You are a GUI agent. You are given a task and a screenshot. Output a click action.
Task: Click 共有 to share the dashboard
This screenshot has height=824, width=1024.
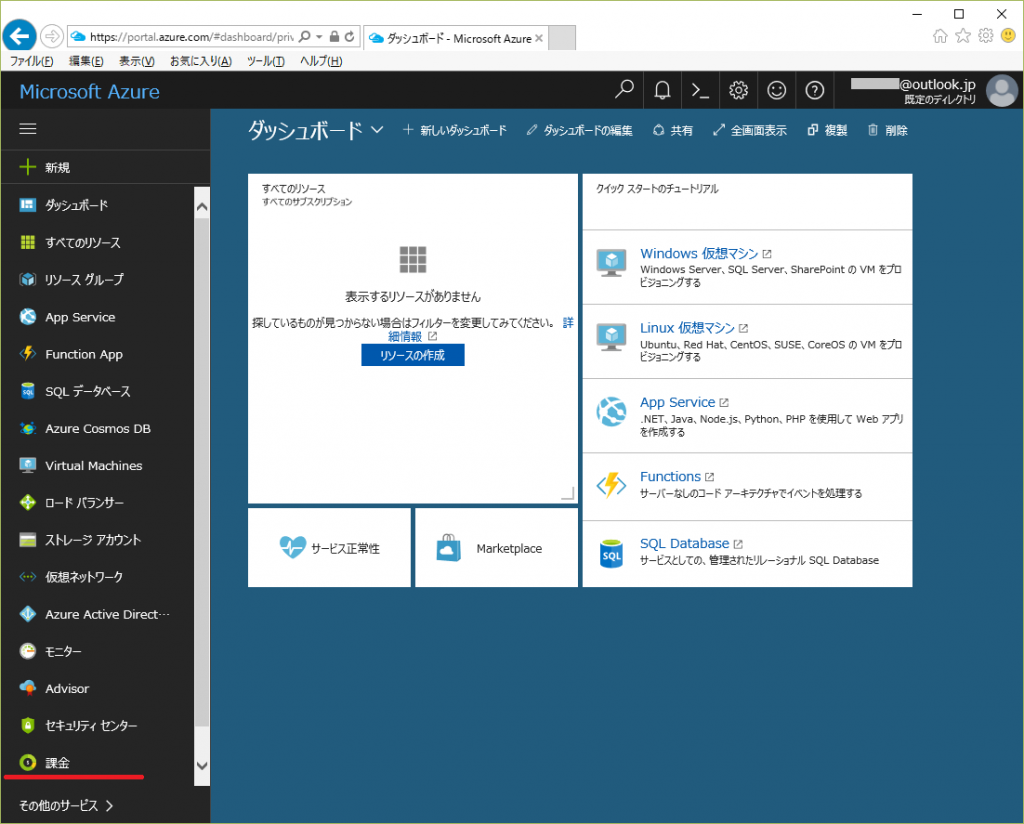(673, 131)
